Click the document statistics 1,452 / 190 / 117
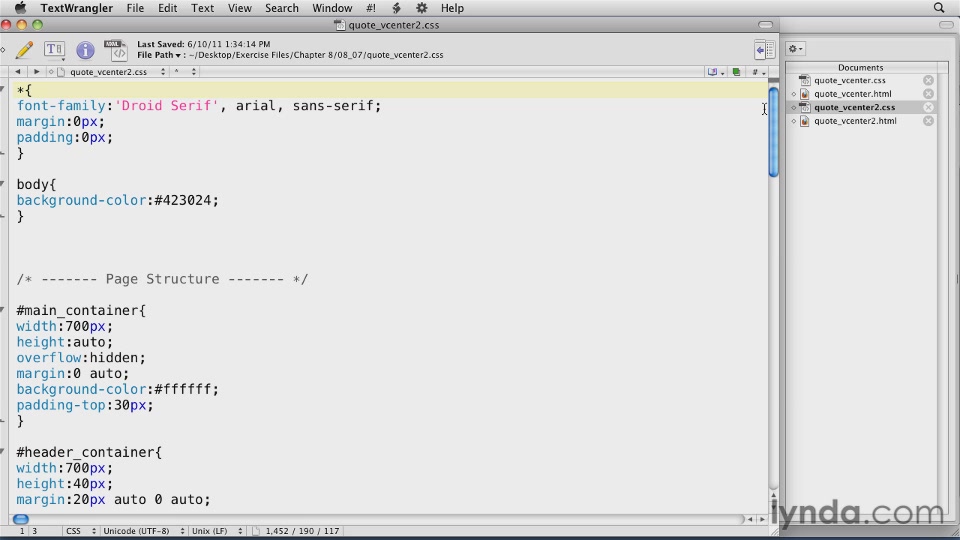This screenshot has height=540, width=960. coord(302,531)
